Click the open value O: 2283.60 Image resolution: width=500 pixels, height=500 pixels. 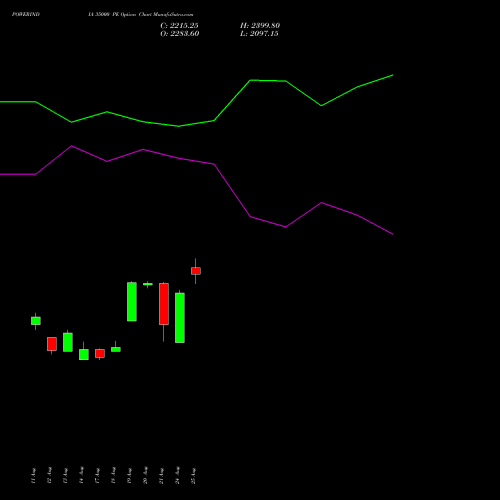tap(180, 33)
